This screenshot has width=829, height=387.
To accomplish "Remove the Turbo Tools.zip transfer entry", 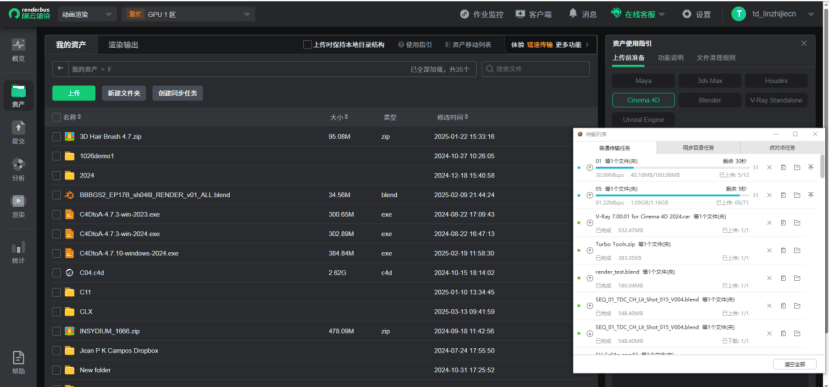I will pos(769,250).
